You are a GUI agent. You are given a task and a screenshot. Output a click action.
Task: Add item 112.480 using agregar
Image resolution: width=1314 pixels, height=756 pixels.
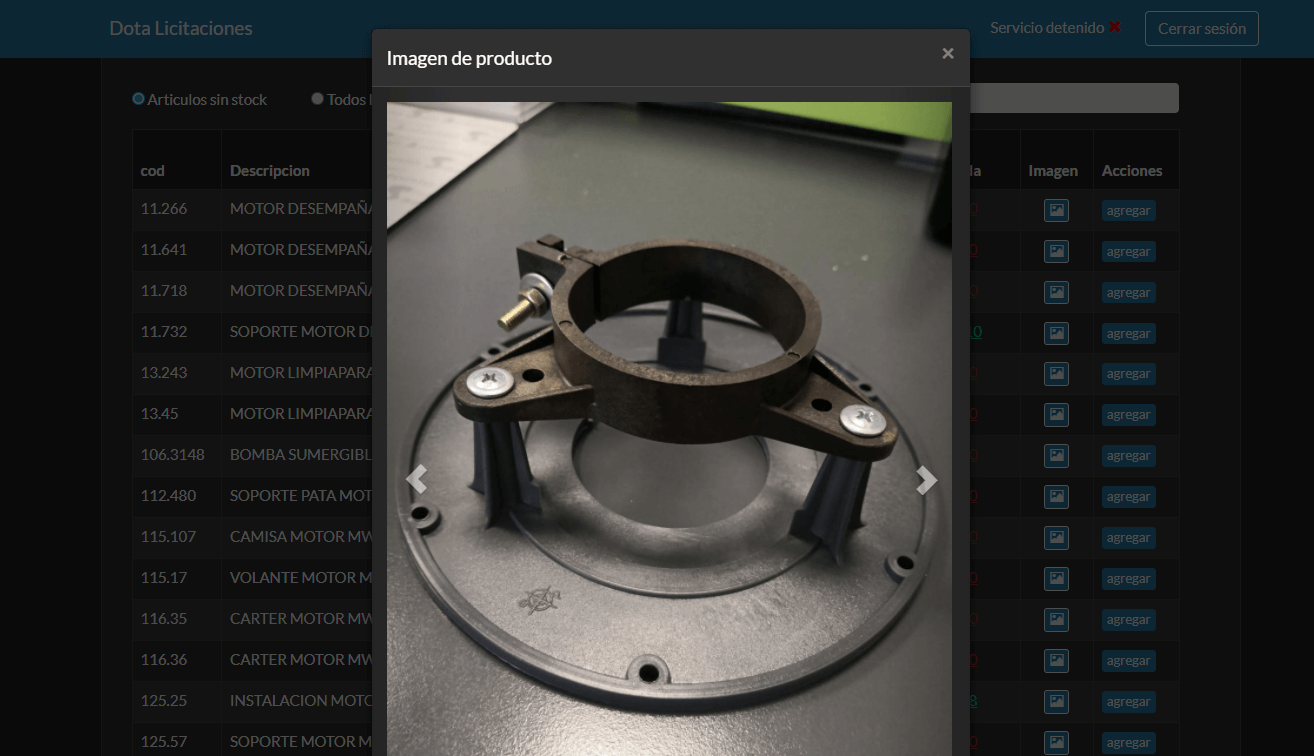pos(1128,497)
